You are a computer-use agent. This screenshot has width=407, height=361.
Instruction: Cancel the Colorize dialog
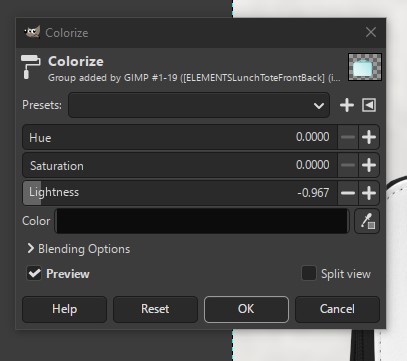point(337,309)
